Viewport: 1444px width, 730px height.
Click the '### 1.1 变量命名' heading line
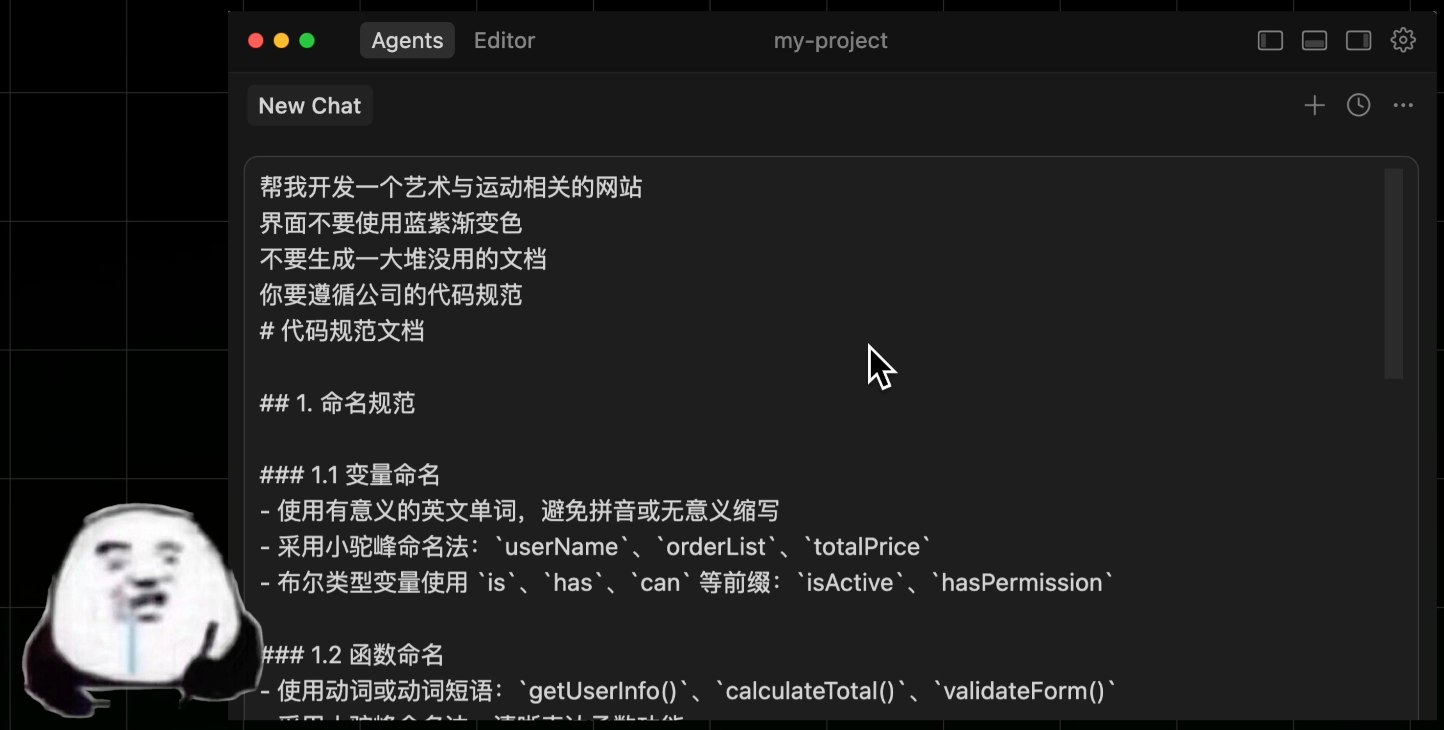pyautogui.click(x=350, y=475)
